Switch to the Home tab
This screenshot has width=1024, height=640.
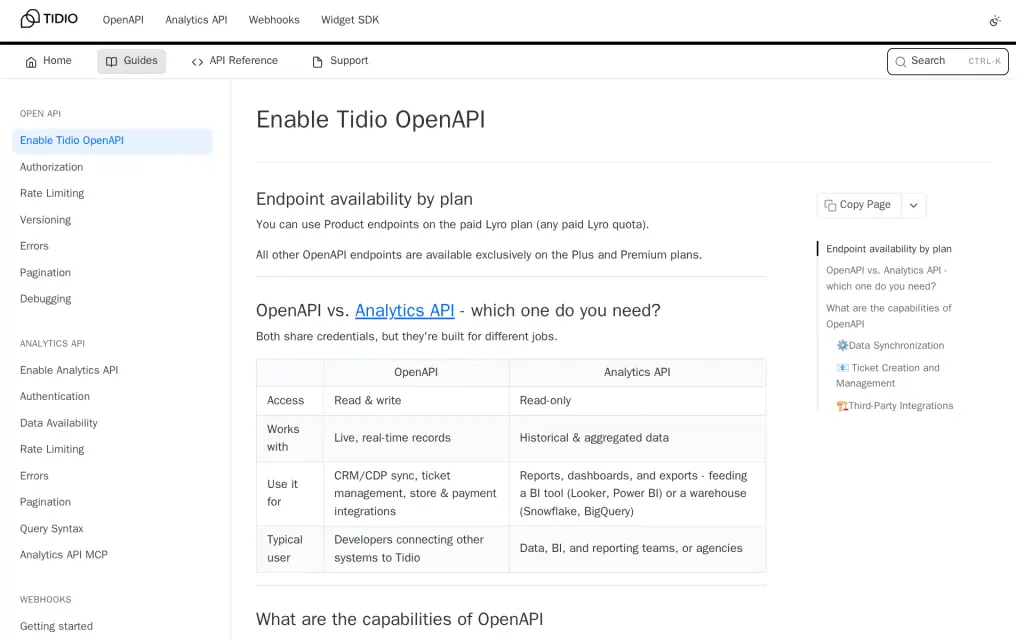(x=48, y=61)
